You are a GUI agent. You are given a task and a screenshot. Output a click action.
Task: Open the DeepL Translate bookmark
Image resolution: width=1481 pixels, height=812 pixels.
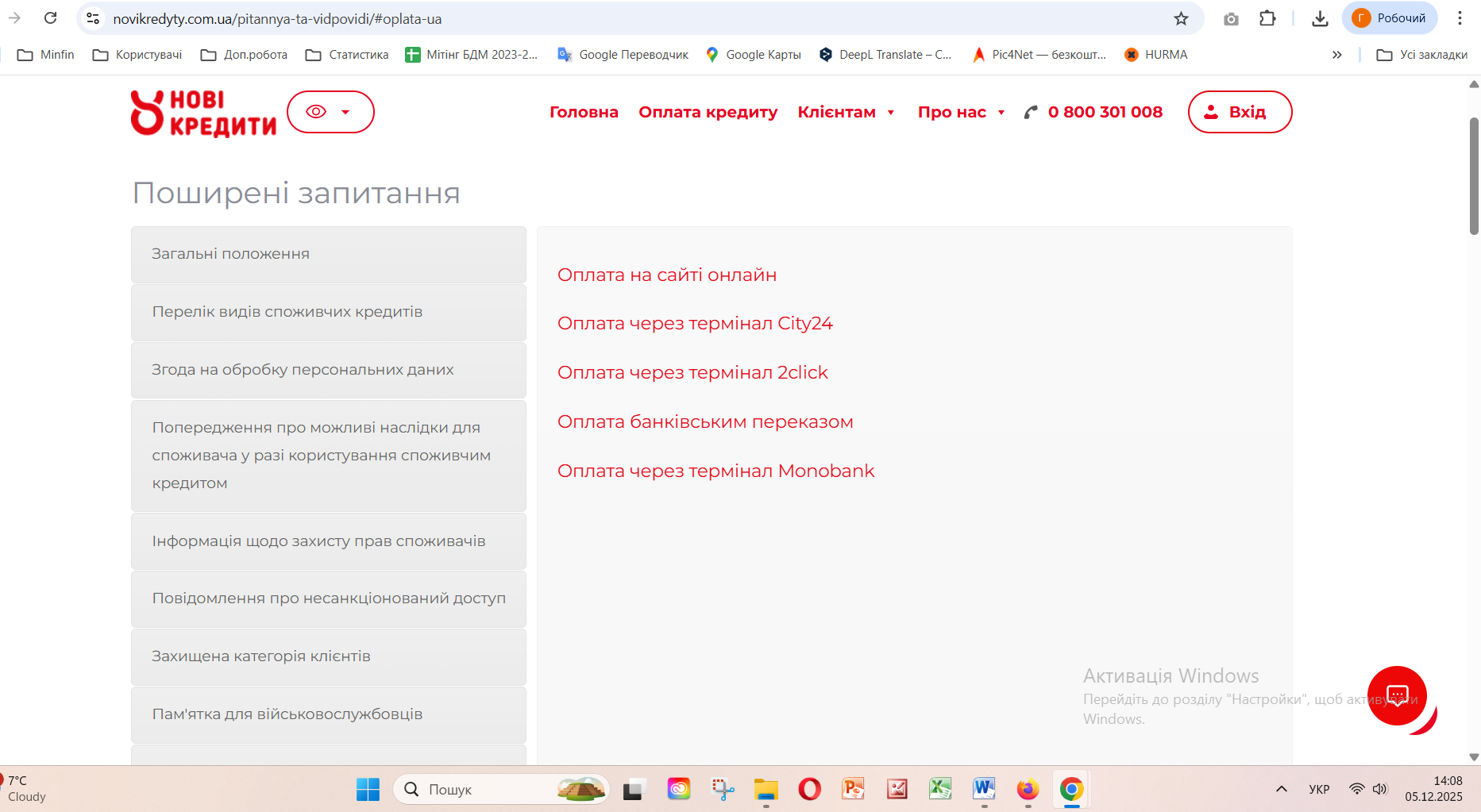[885, 55]
